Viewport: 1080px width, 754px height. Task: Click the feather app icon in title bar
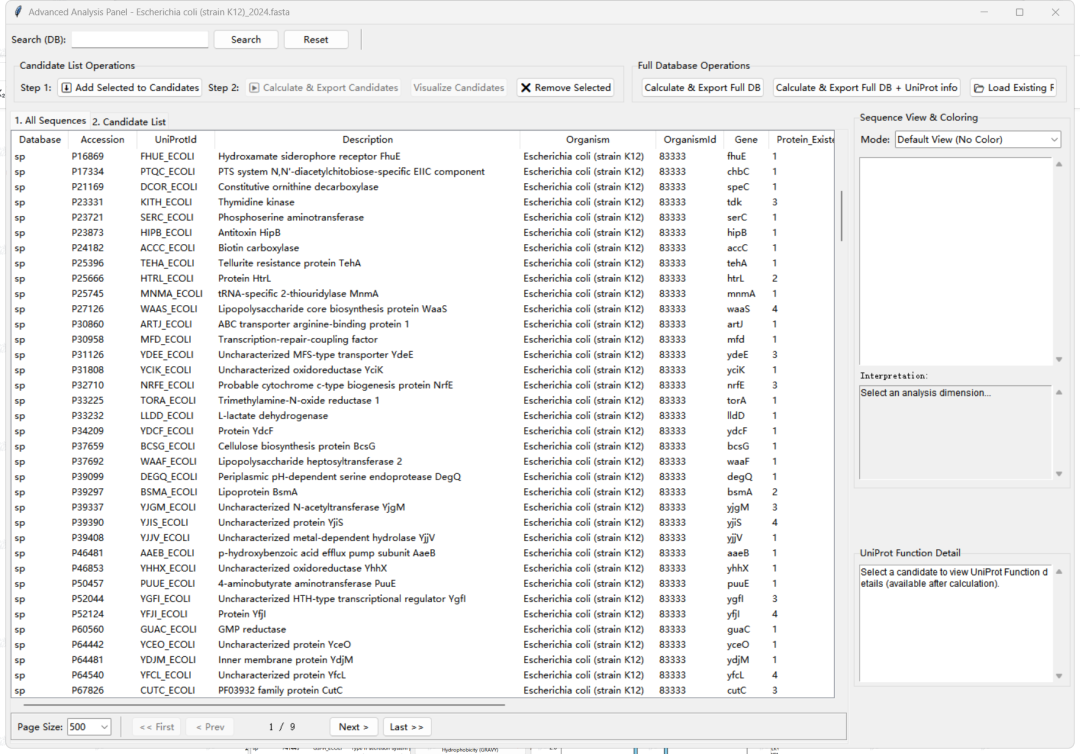(17, 12)
